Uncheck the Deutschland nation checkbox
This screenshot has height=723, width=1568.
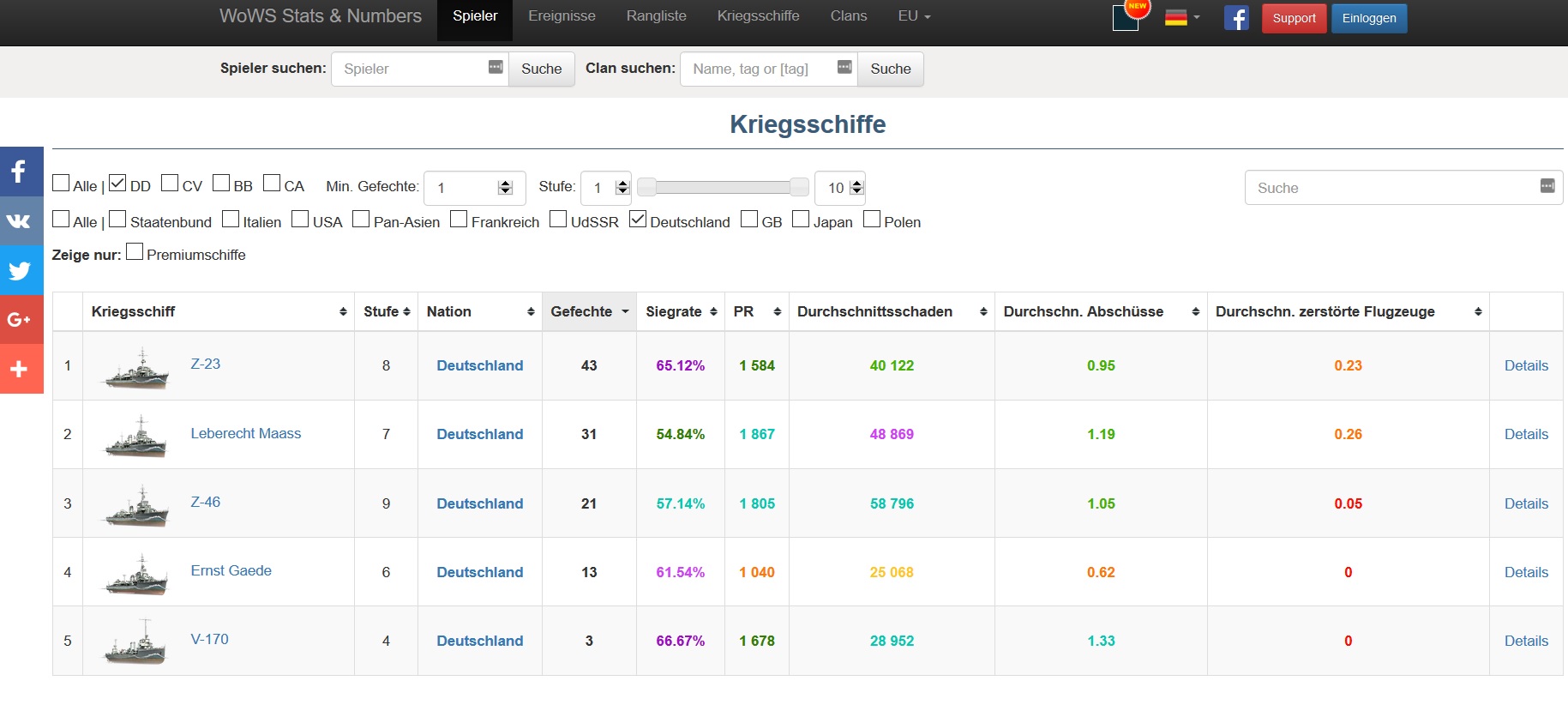pos(638,219)
